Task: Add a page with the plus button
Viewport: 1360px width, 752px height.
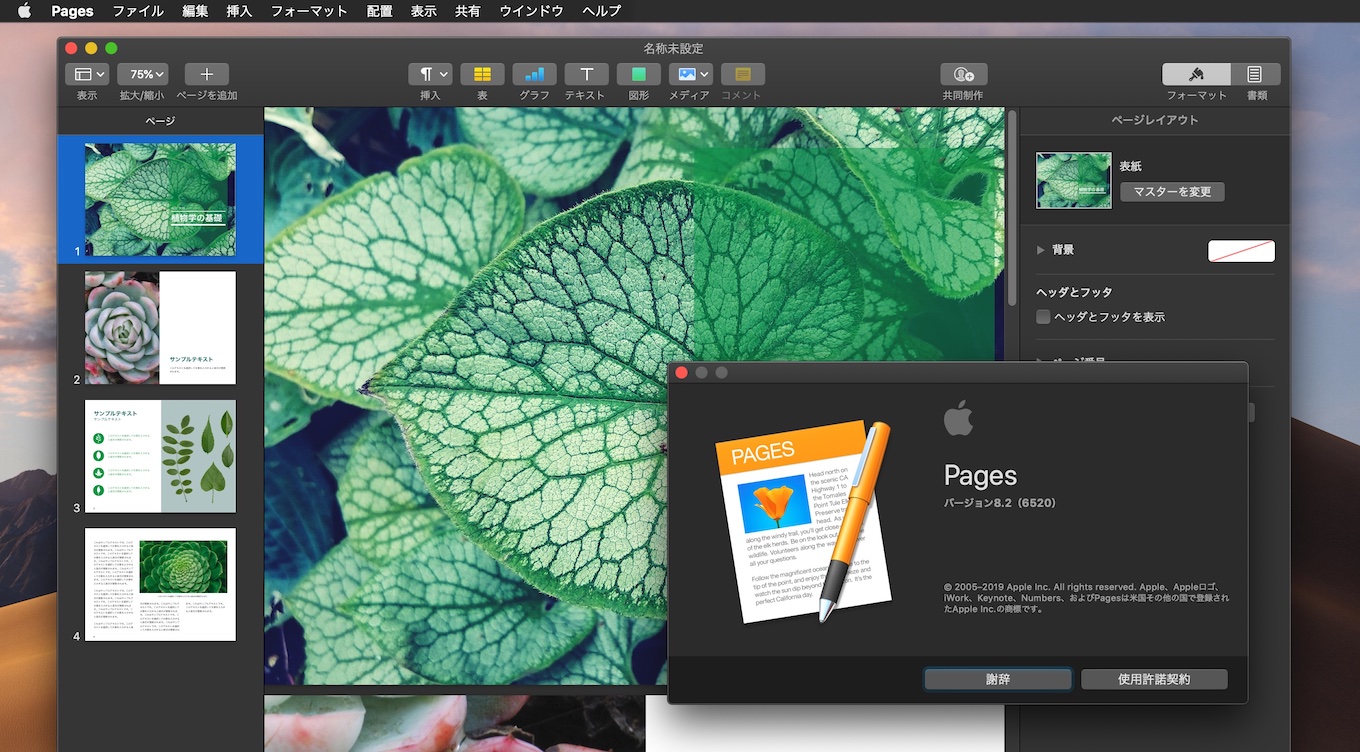Action: pyautogui.click(x=207, y=74)
